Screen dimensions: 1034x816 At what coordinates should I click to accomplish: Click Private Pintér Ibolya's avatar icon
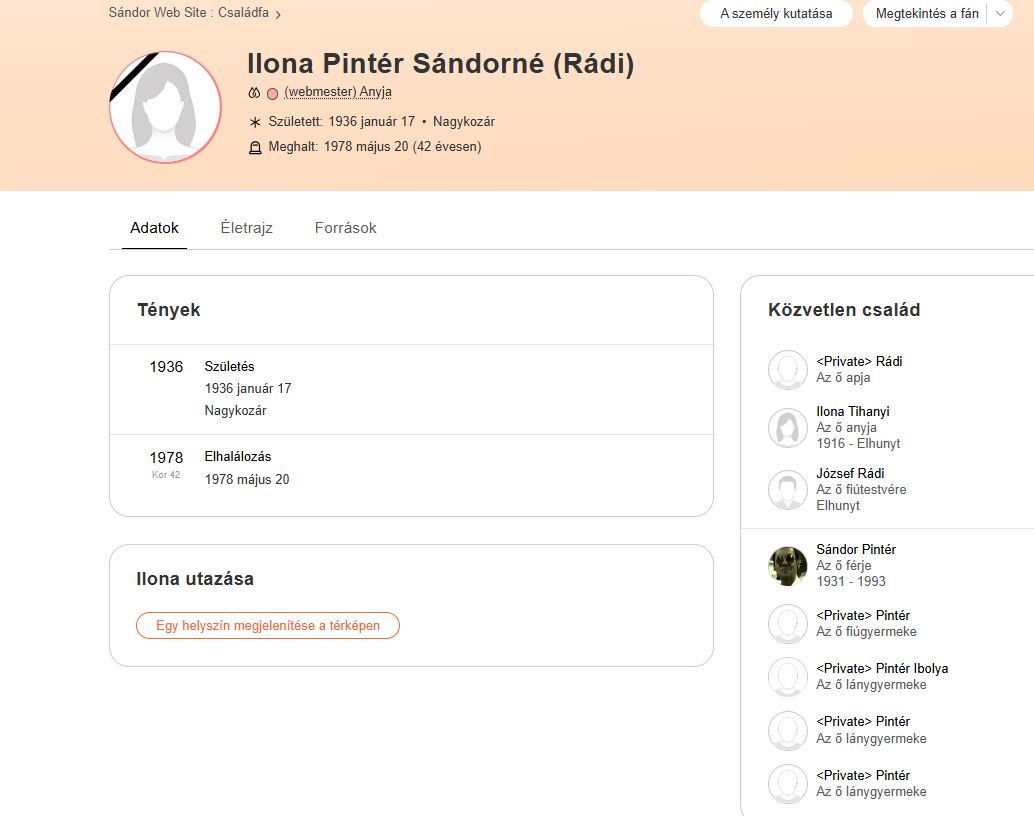coord(788,677)
